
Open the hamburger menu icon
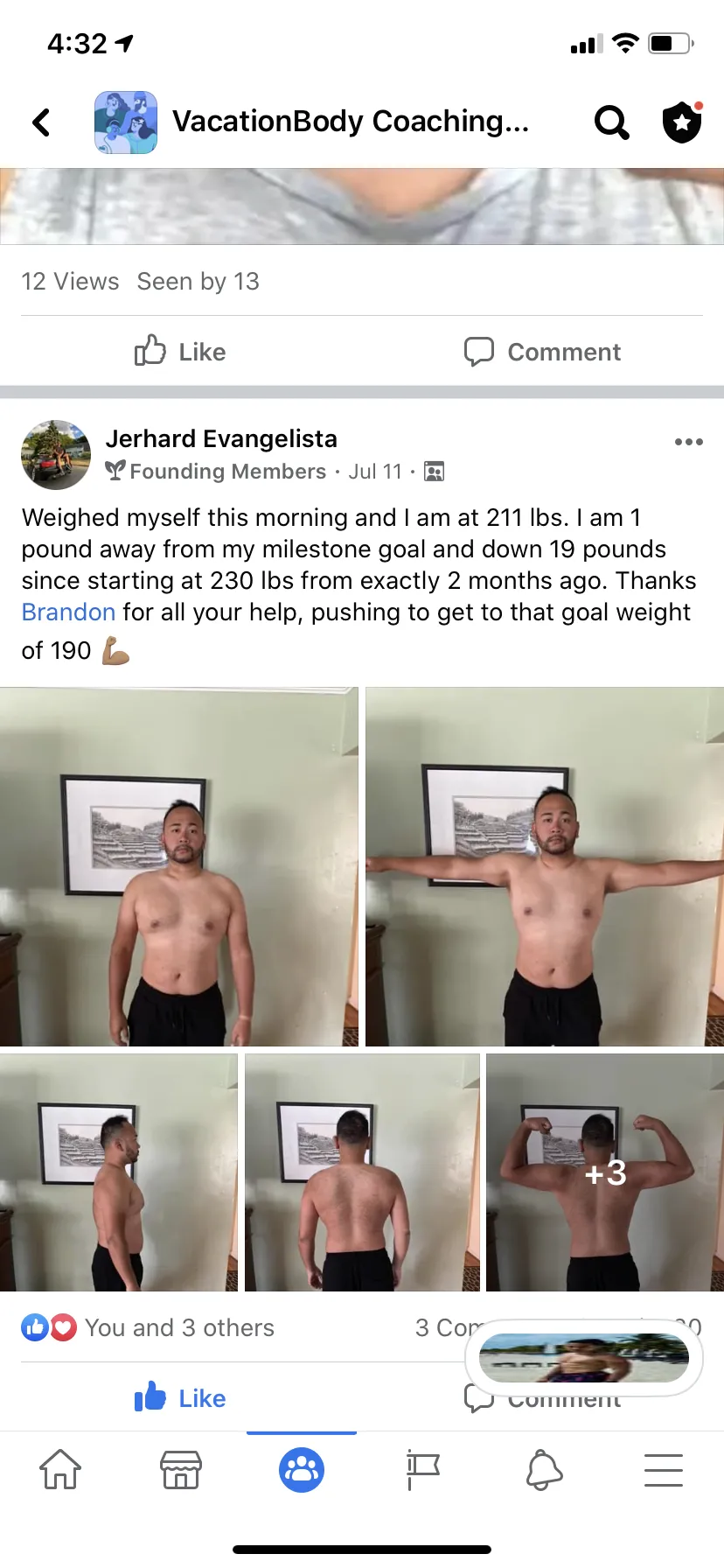(664, 1469)
